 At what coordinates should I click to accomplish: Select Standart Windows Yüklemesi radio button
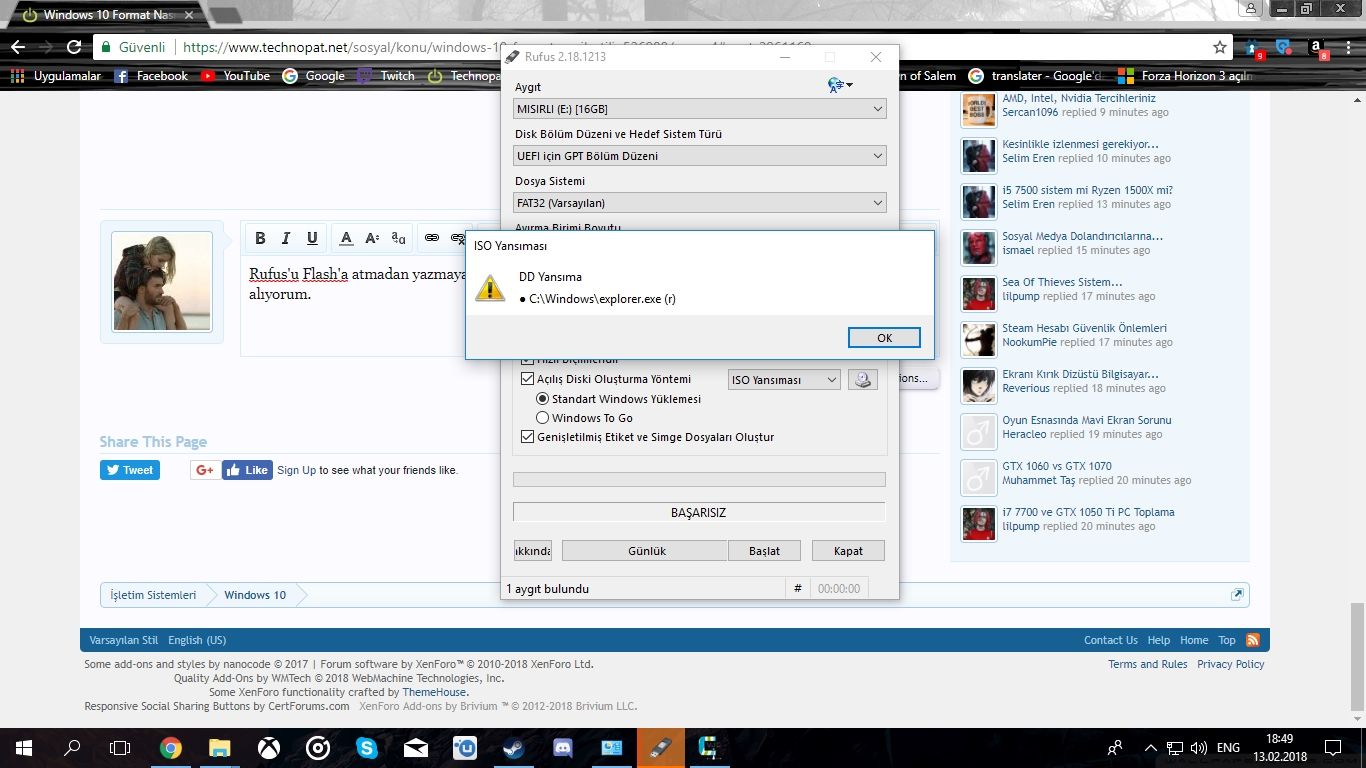543,399
